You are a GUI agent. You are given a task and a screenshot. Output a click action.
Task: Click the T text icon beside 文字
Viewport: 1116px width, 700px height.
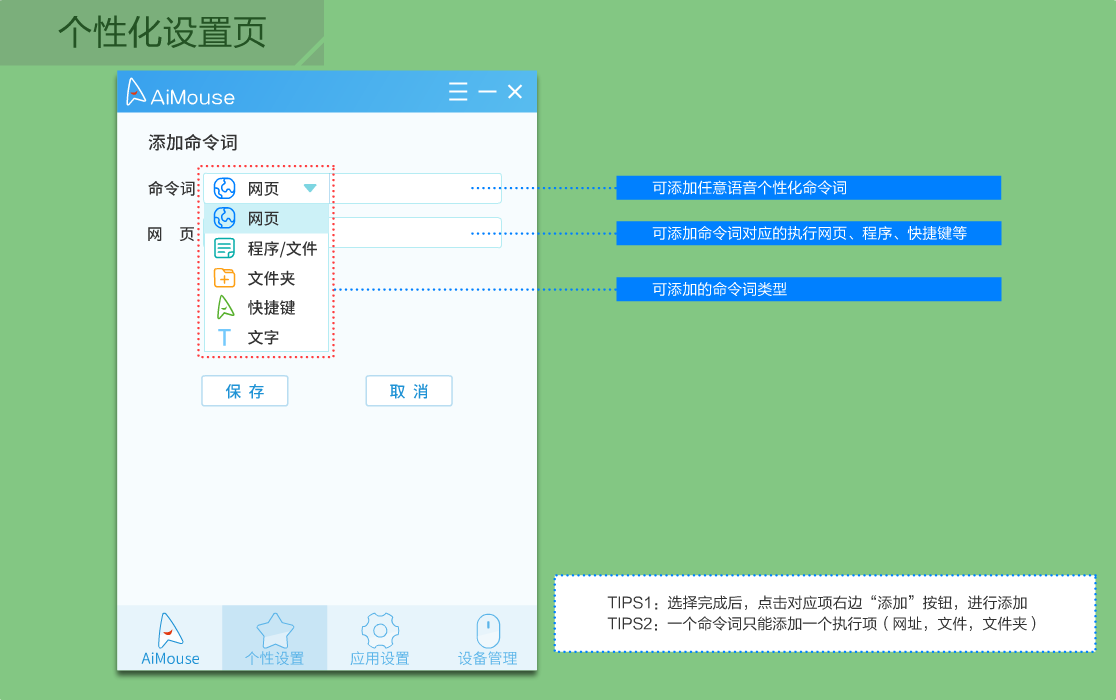click(x=224, y=337)
